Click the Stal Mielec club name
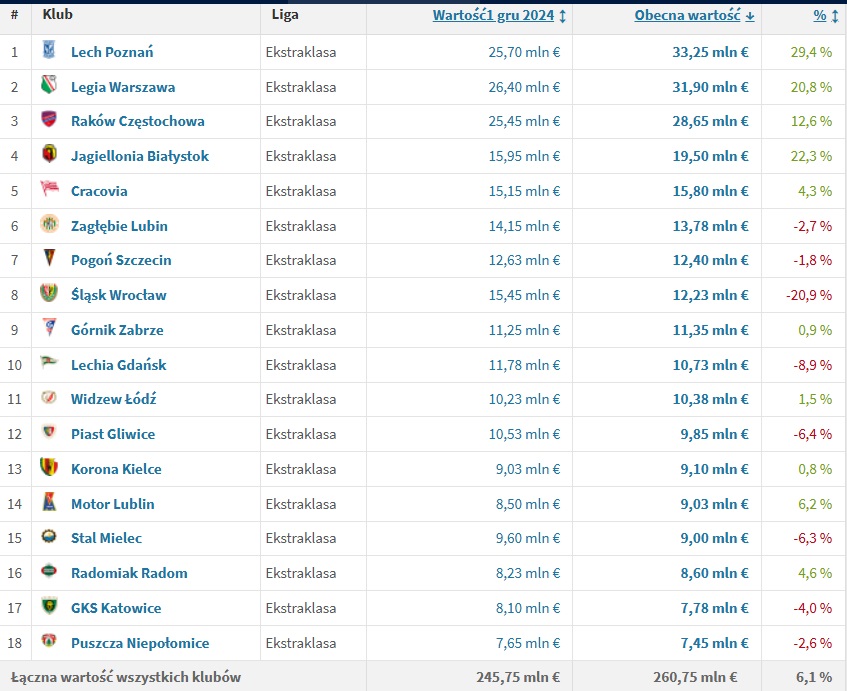Screen dimensions: 847x691 point(106,538)
